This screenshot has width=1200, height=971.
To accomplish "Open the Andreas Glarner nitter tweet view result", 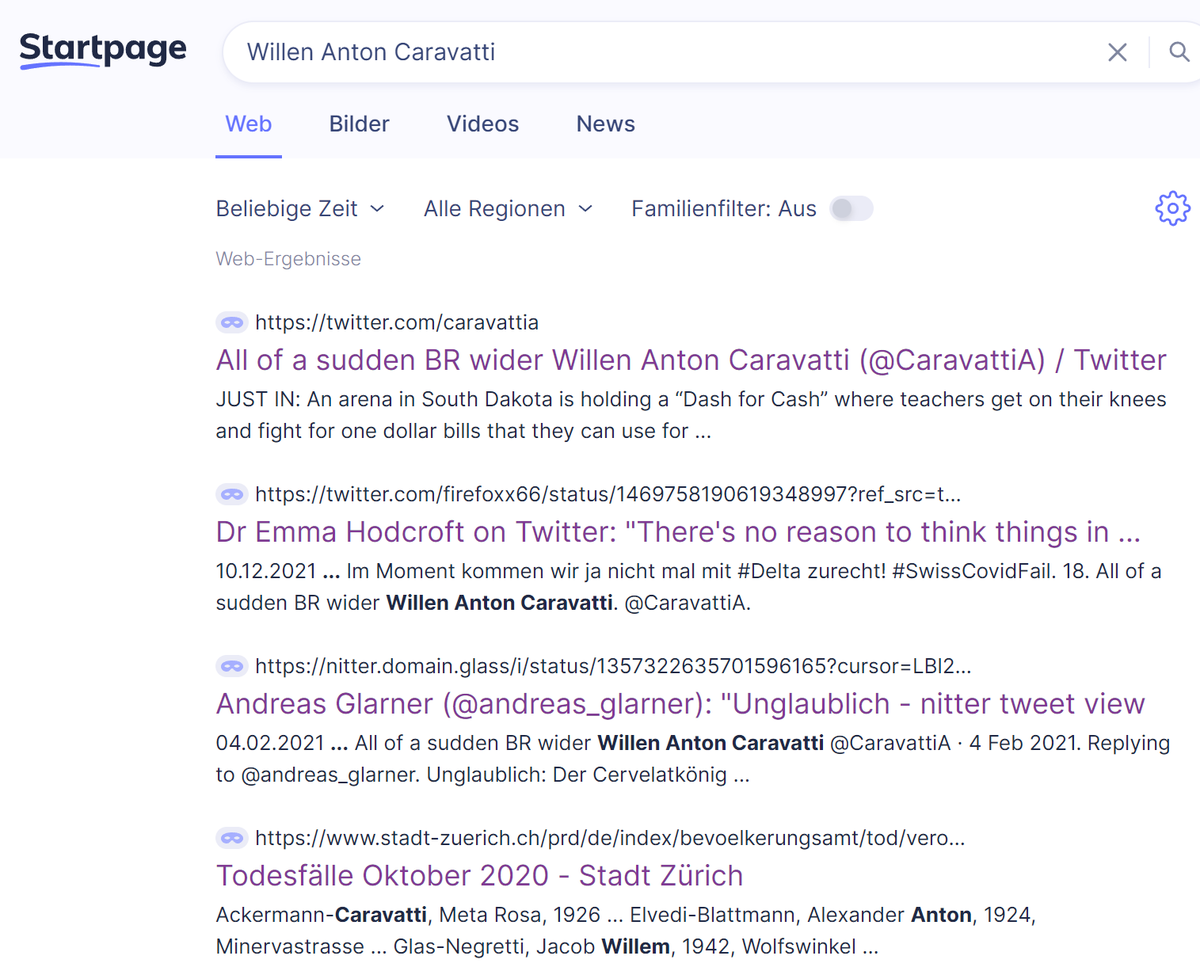I will point(680,704).
